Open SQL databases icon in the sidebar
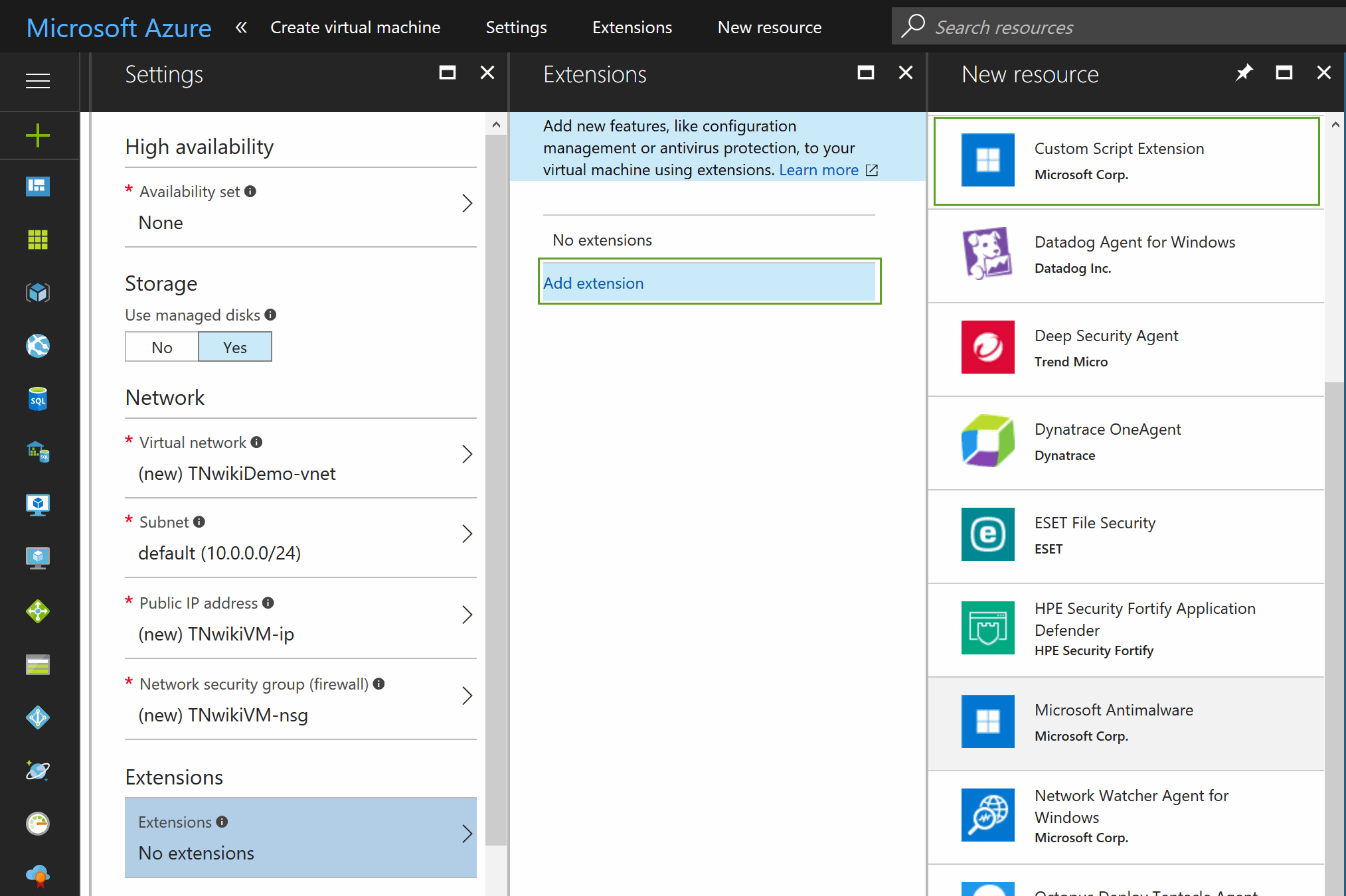 pos(38,398)
